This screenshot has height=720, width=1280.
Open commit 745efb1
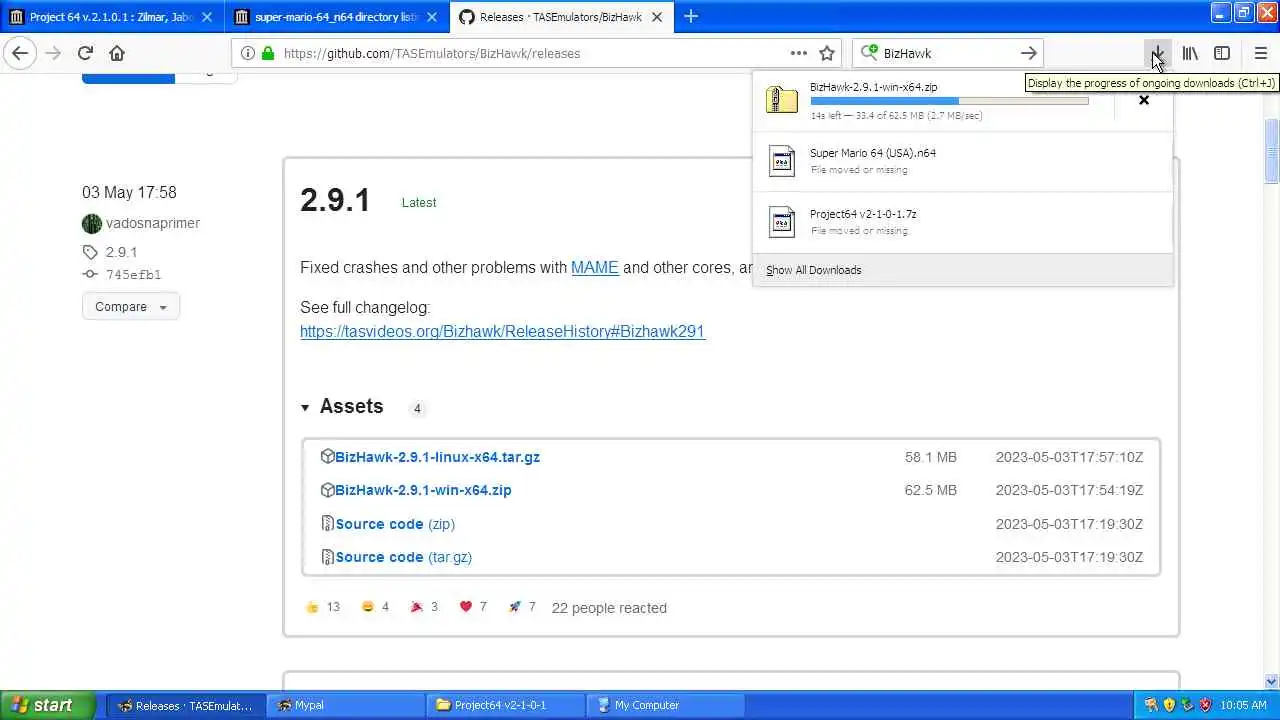pos(133,274)
